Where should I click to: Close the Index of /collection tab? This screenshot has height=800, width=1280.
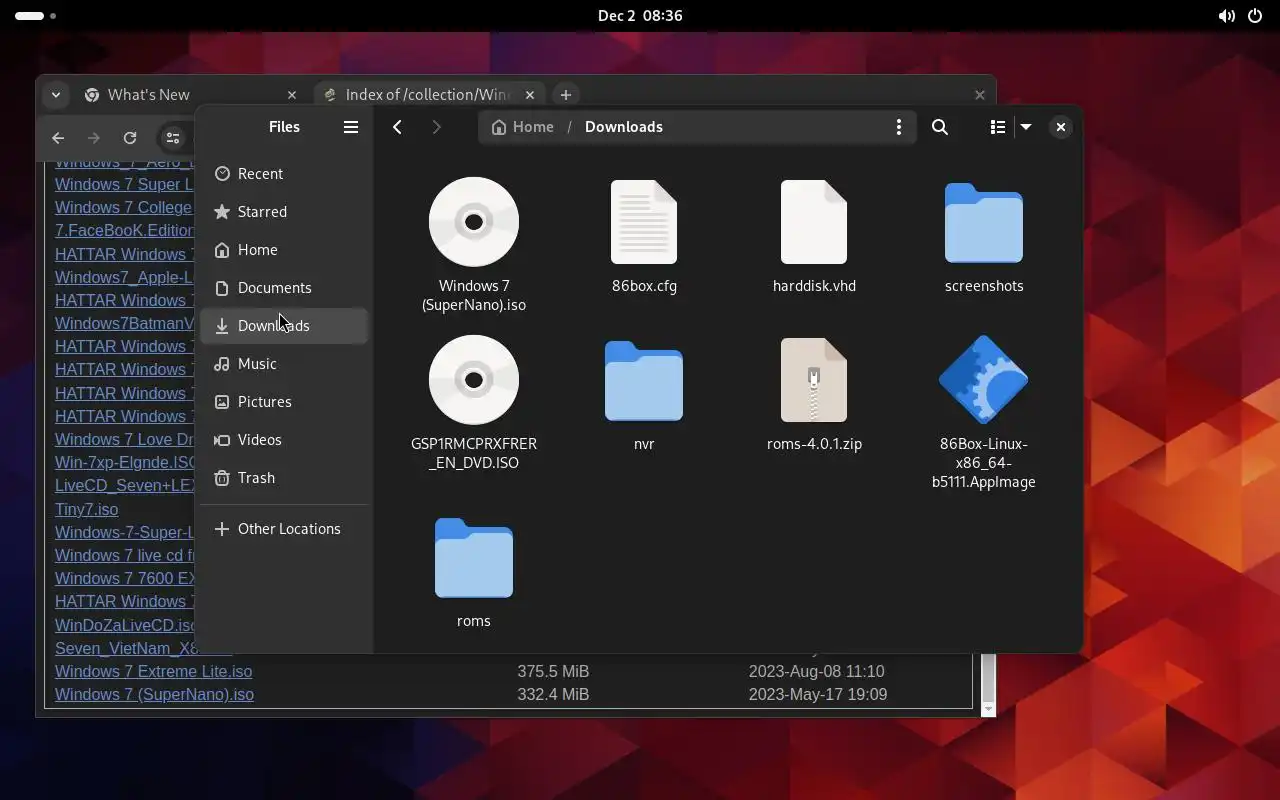tap(530, 95)
